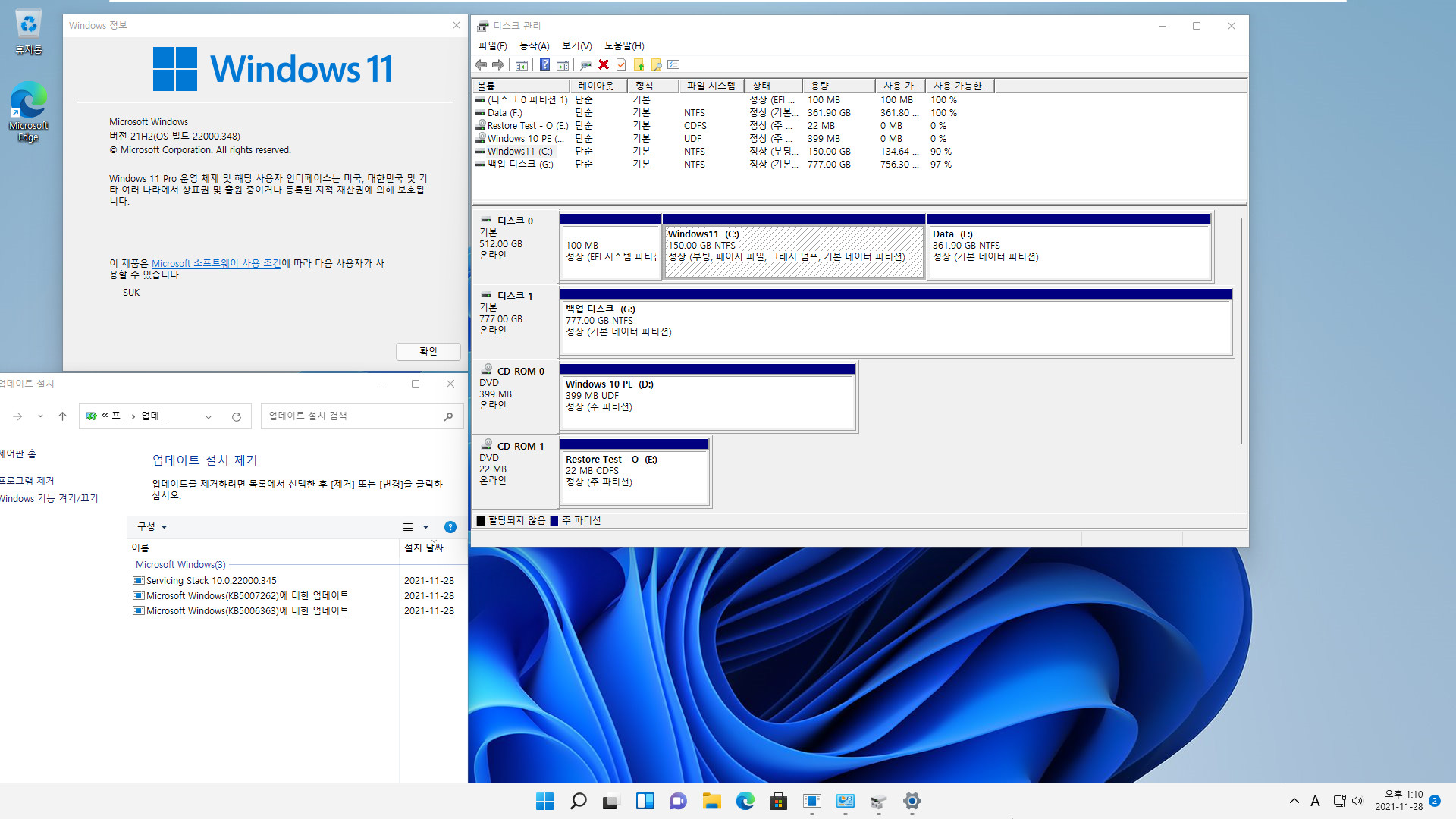Screen dimensions: 1456x819
Task: Open the 파일(F) menu in Disk Management
Action: [x=492, y=46]
